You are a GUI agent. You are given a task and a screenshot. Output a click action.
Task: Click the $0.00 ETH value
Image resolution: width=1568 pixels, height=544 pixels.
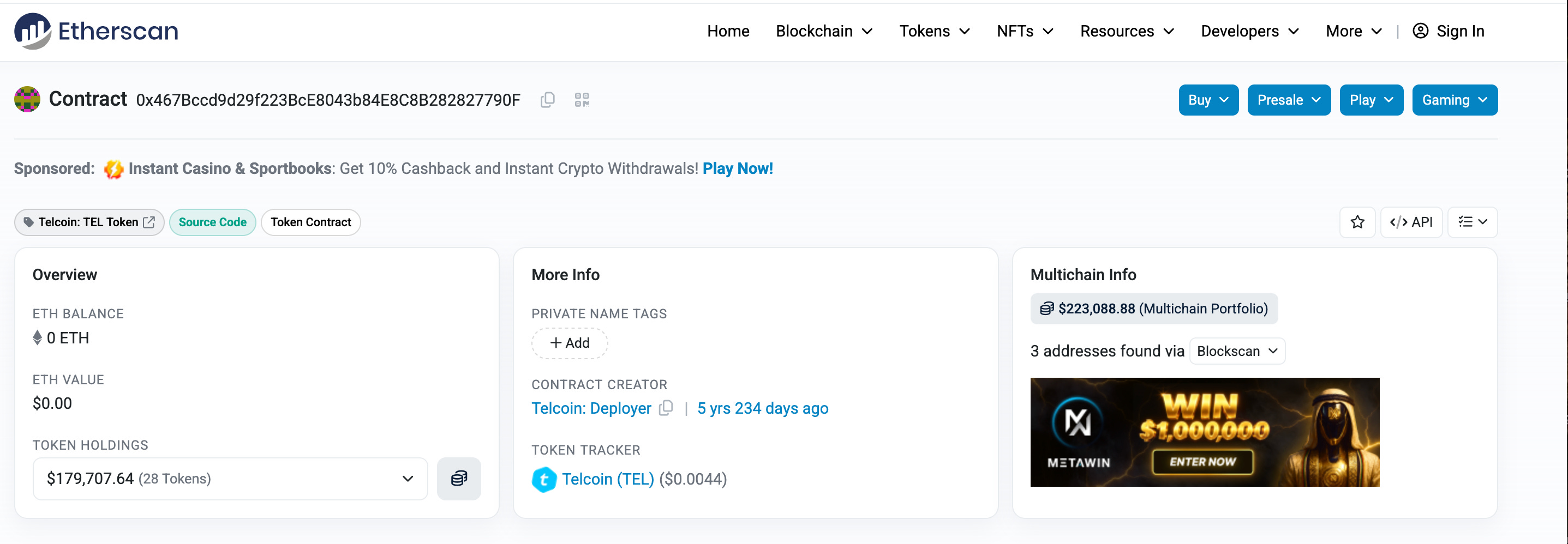(52, 403)
